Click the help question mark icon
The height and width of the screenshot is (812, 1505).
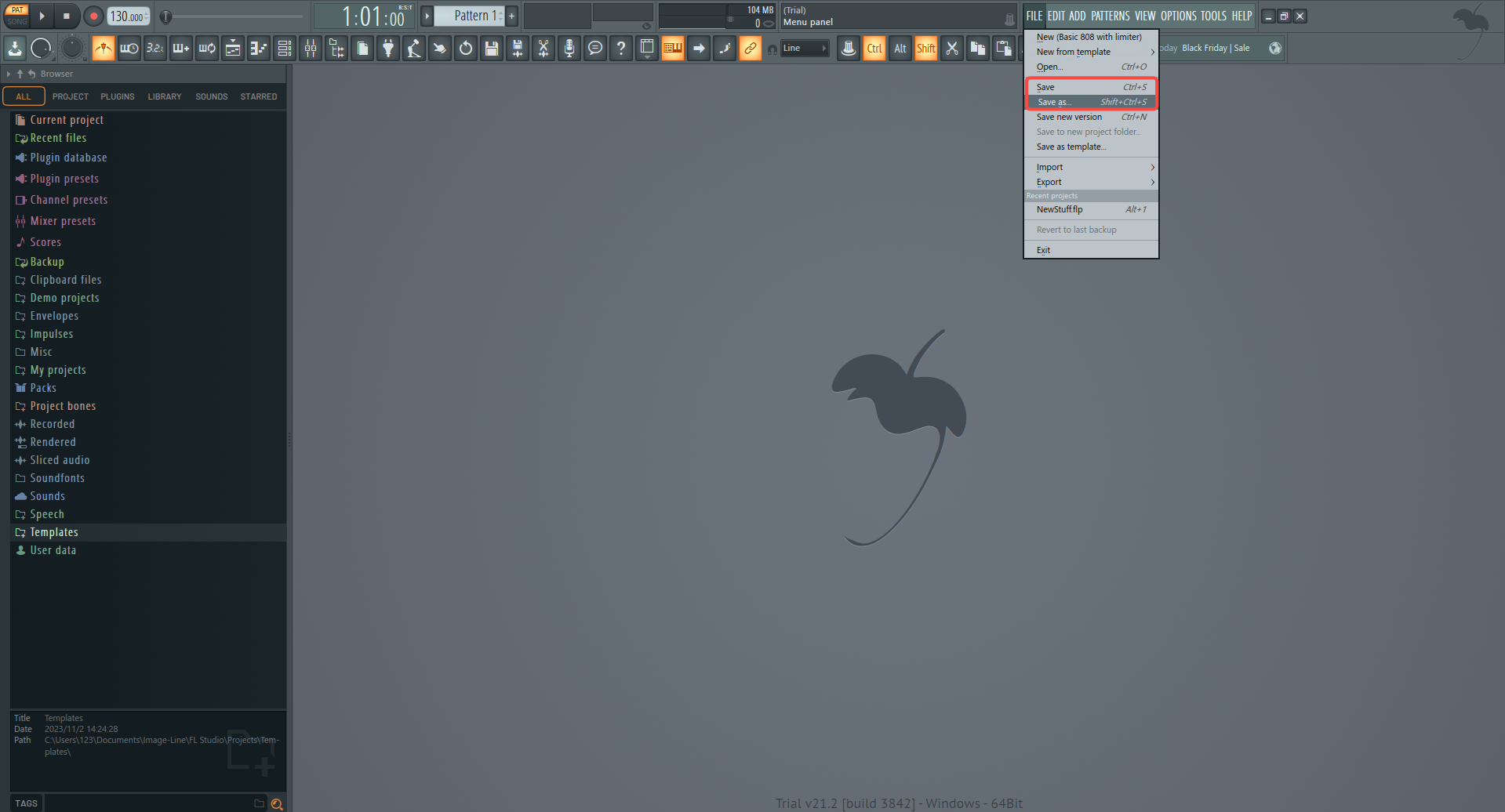[620, 48]
